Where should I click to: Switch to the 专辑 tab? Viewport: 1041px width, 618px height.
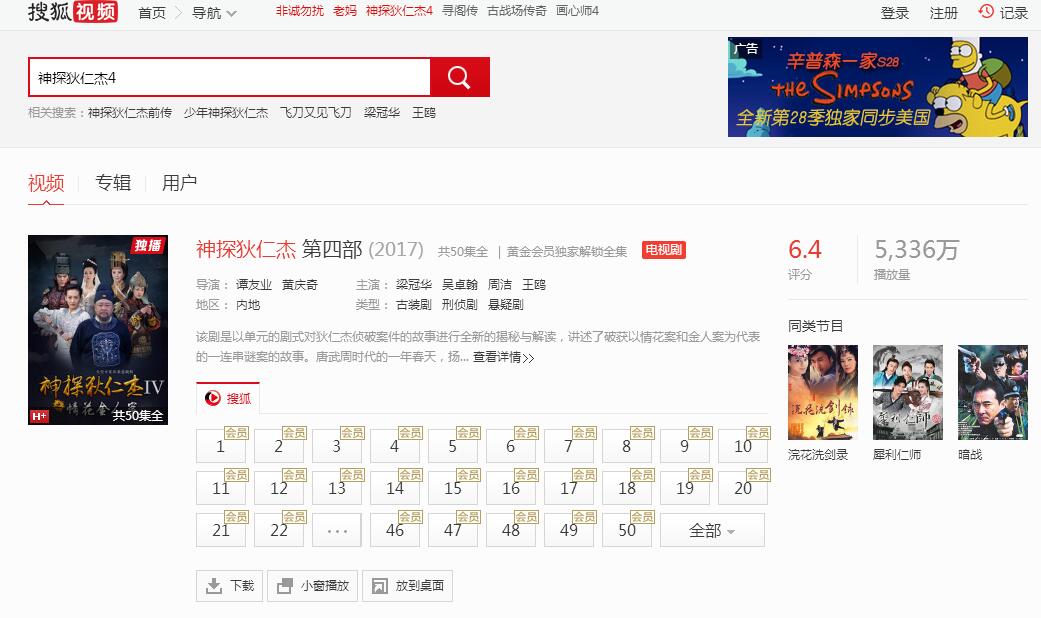click(113, 183)
